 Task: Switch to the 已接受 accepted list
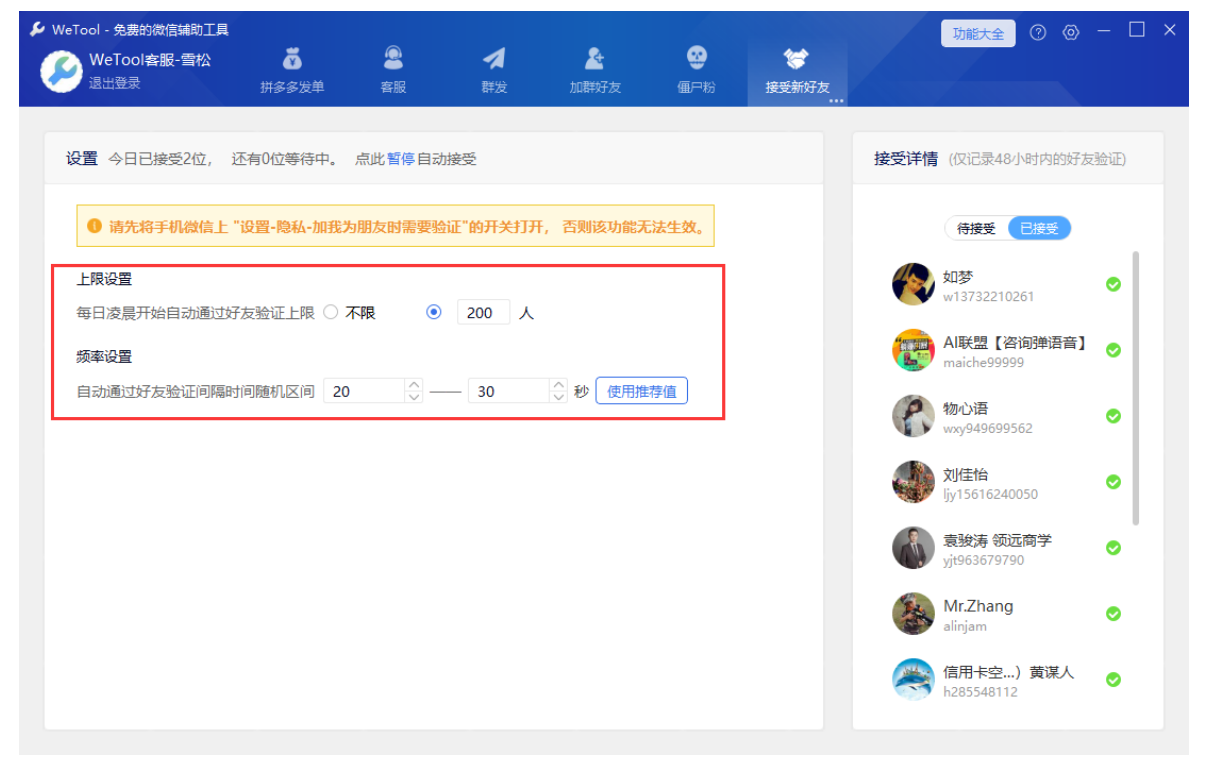[x=1039, y=228]
